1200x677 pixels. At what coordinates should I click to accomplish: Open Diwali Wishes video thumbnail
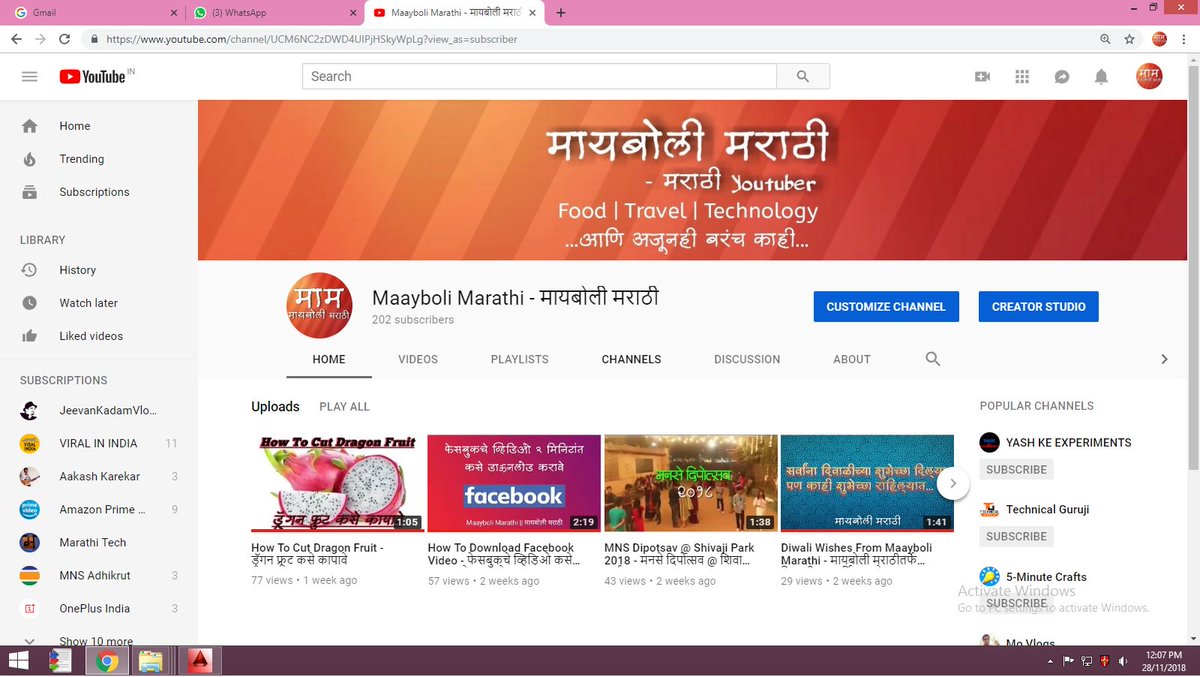coord(867,483)
